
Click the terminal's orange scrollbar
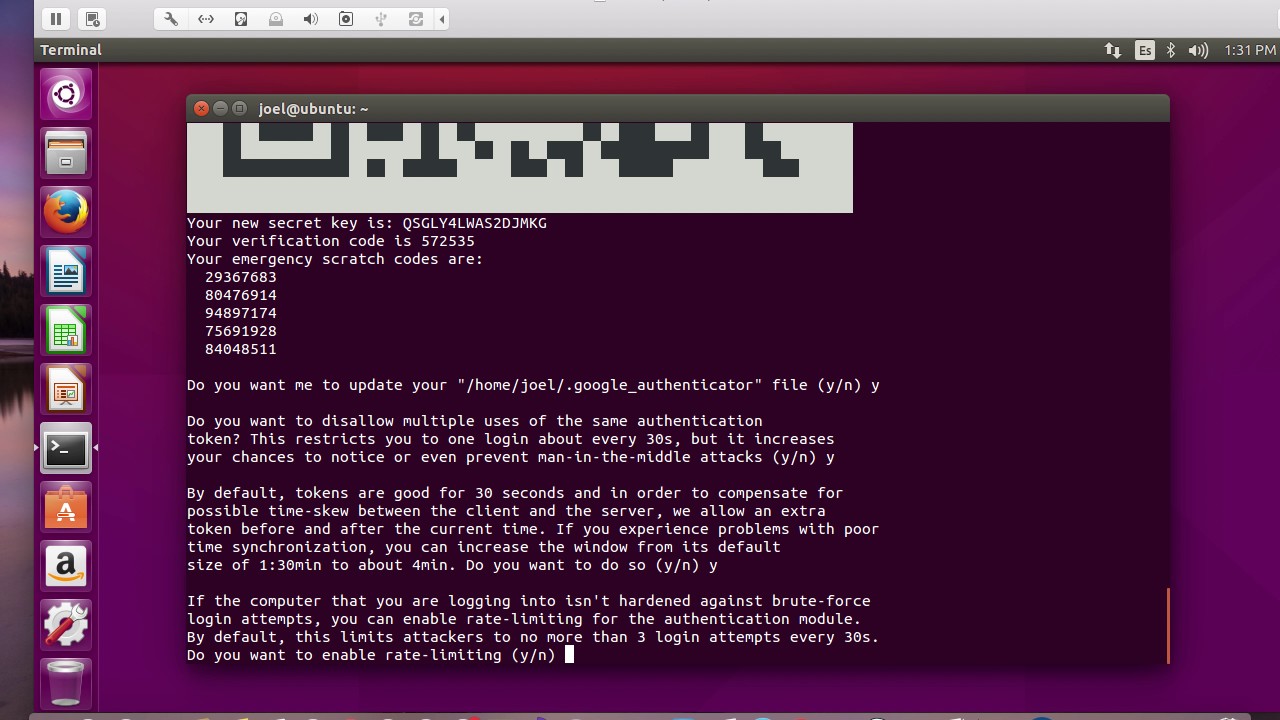pos(1167,626)
